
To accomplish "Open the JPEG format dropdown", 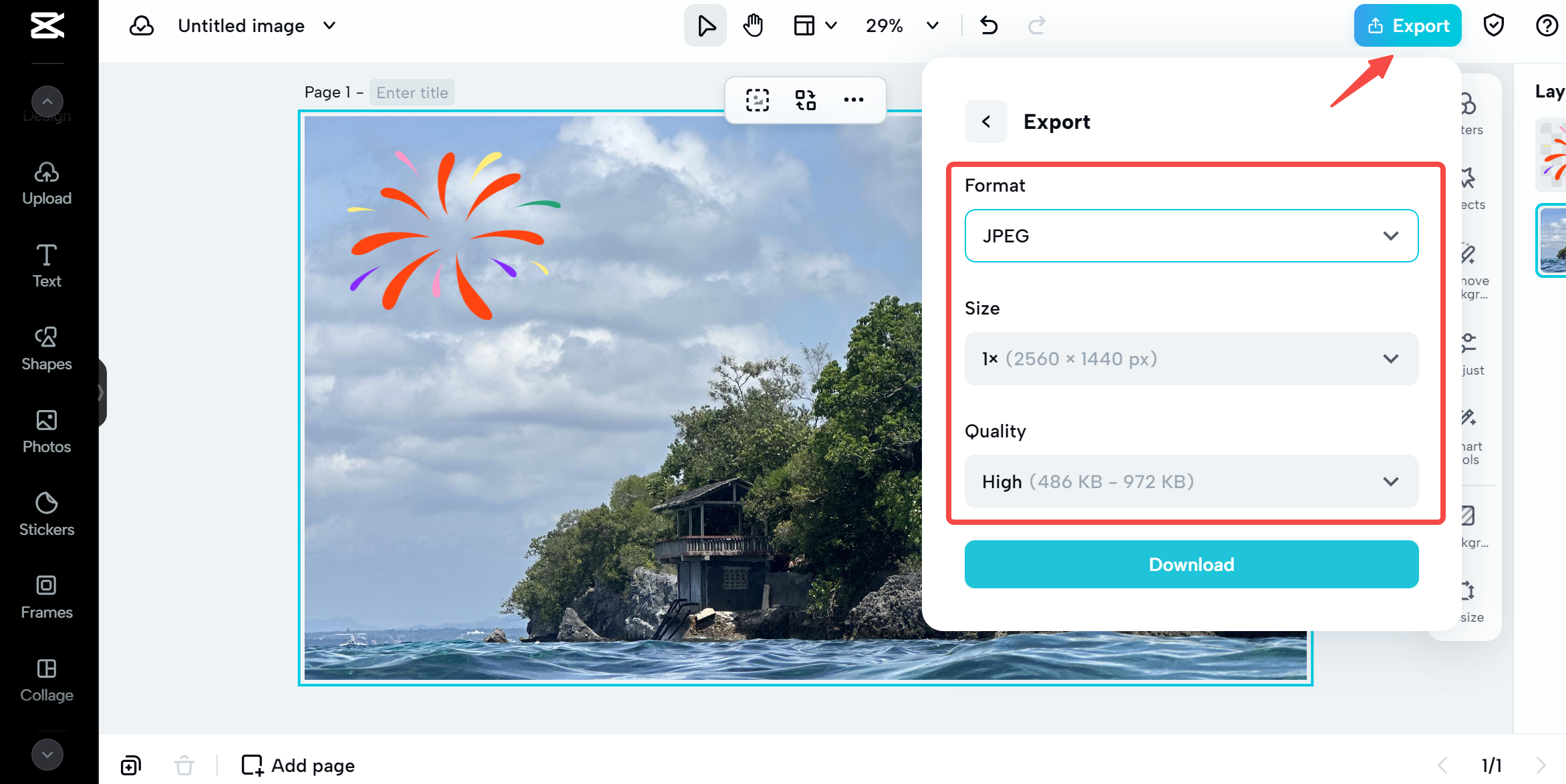I will (1191, 236).
